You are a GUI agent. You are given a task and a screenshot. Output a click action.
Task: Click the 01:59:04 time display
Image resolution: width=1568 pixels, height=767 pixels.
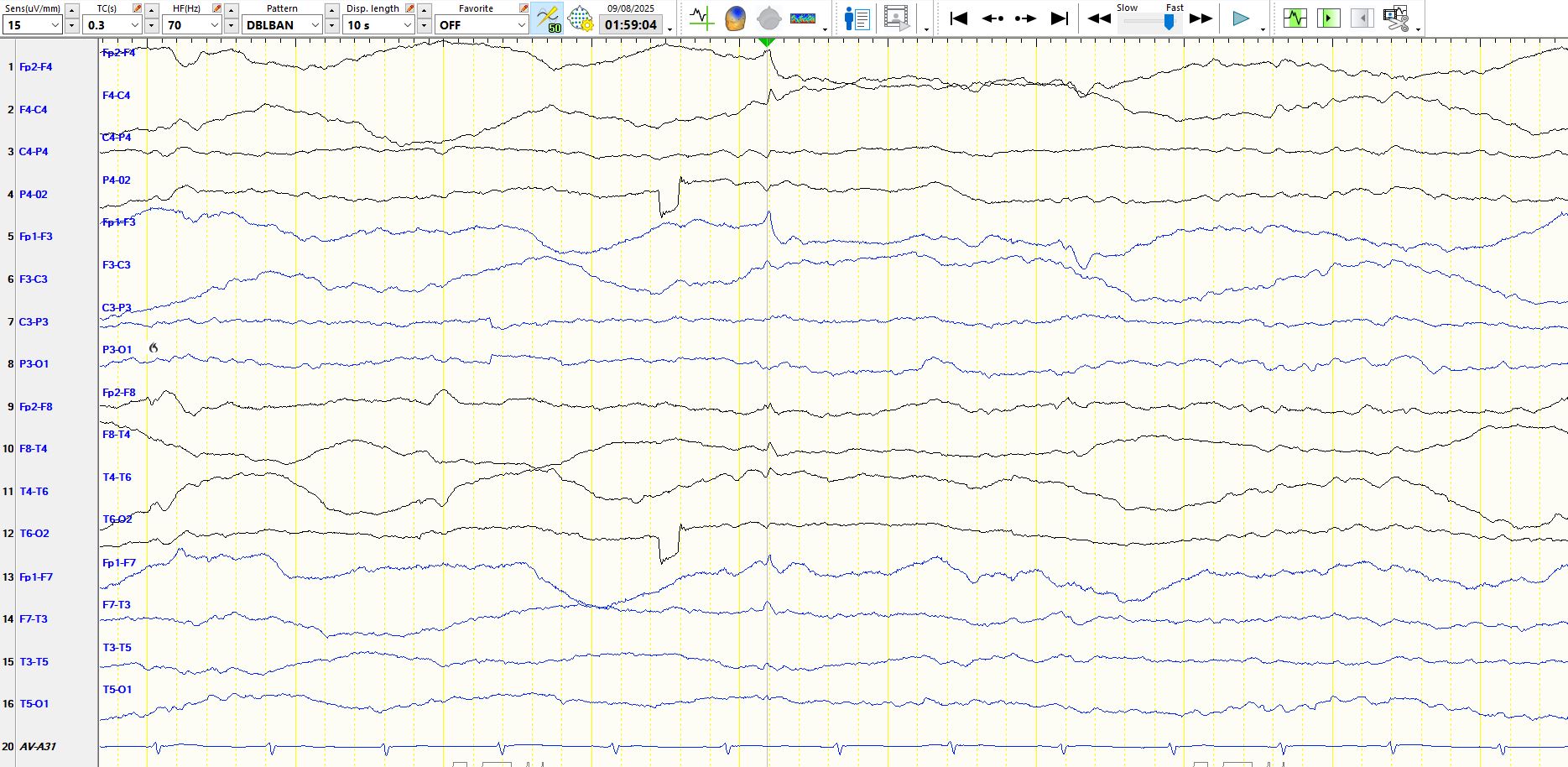click(x=631, y=25)
